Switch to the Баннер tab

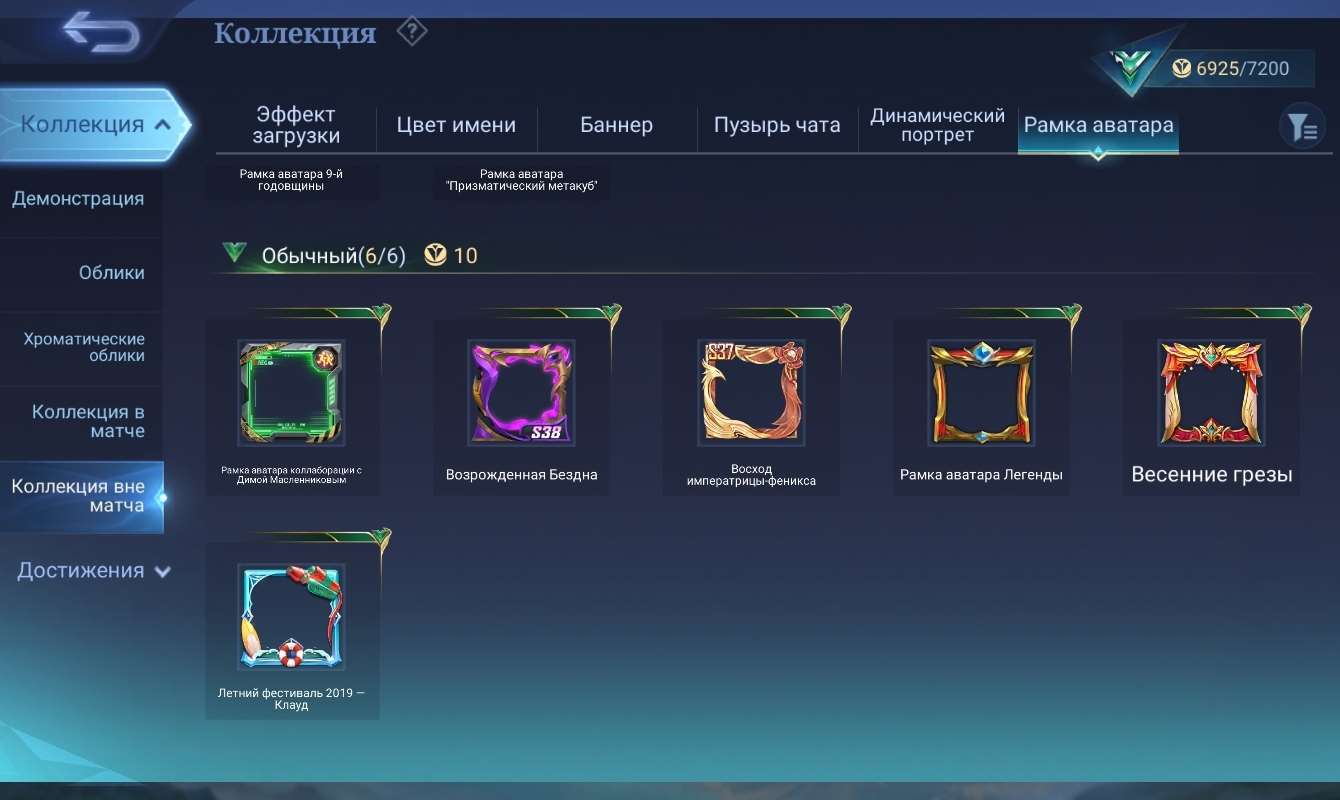click(x=616, y=125)
